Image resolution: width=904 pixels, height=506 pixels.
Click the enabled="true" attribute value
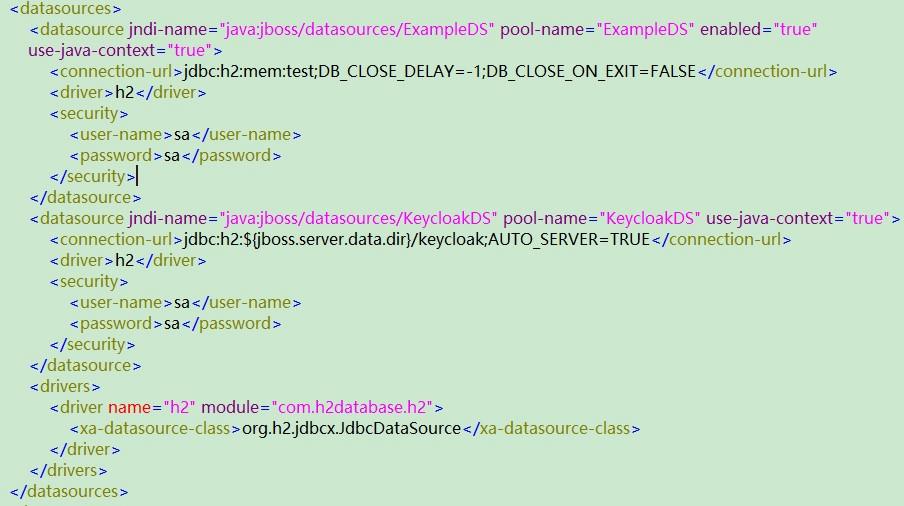click(x=796, y=29)
